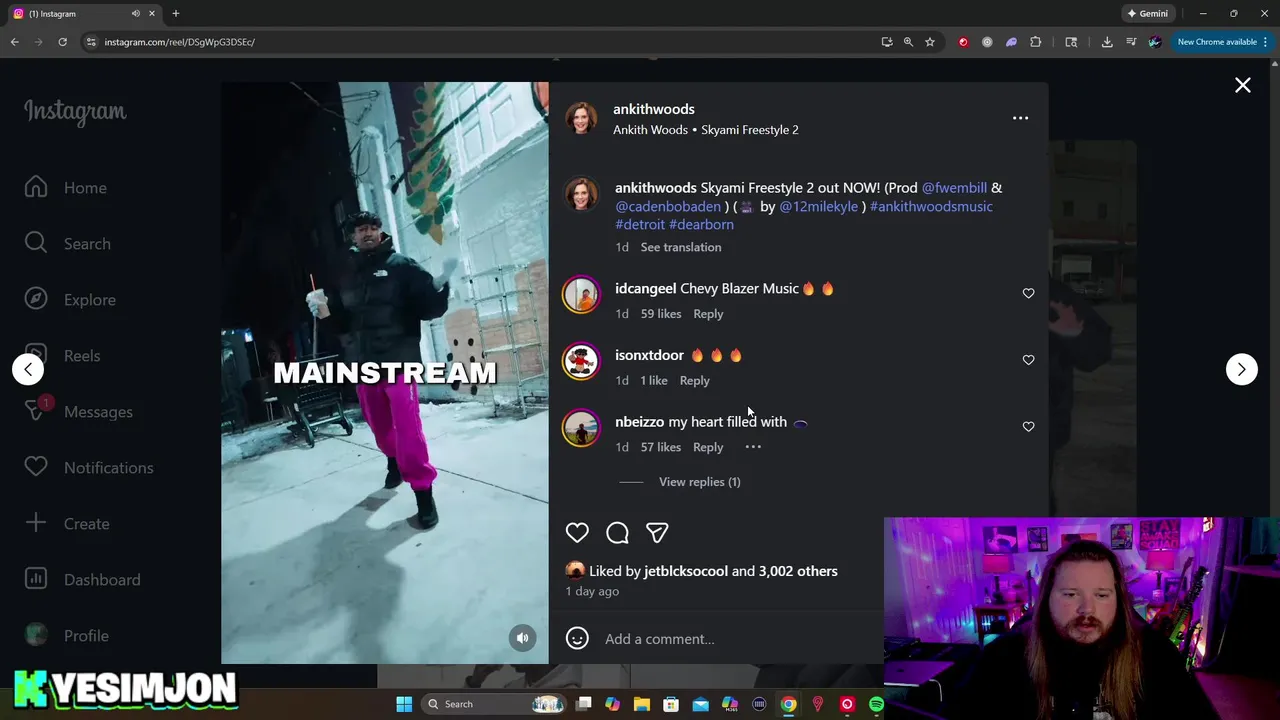Viewport: 1280px width, 720px height.
Task: Go to the previous reel arrow
Action: (x=28, y=369)
